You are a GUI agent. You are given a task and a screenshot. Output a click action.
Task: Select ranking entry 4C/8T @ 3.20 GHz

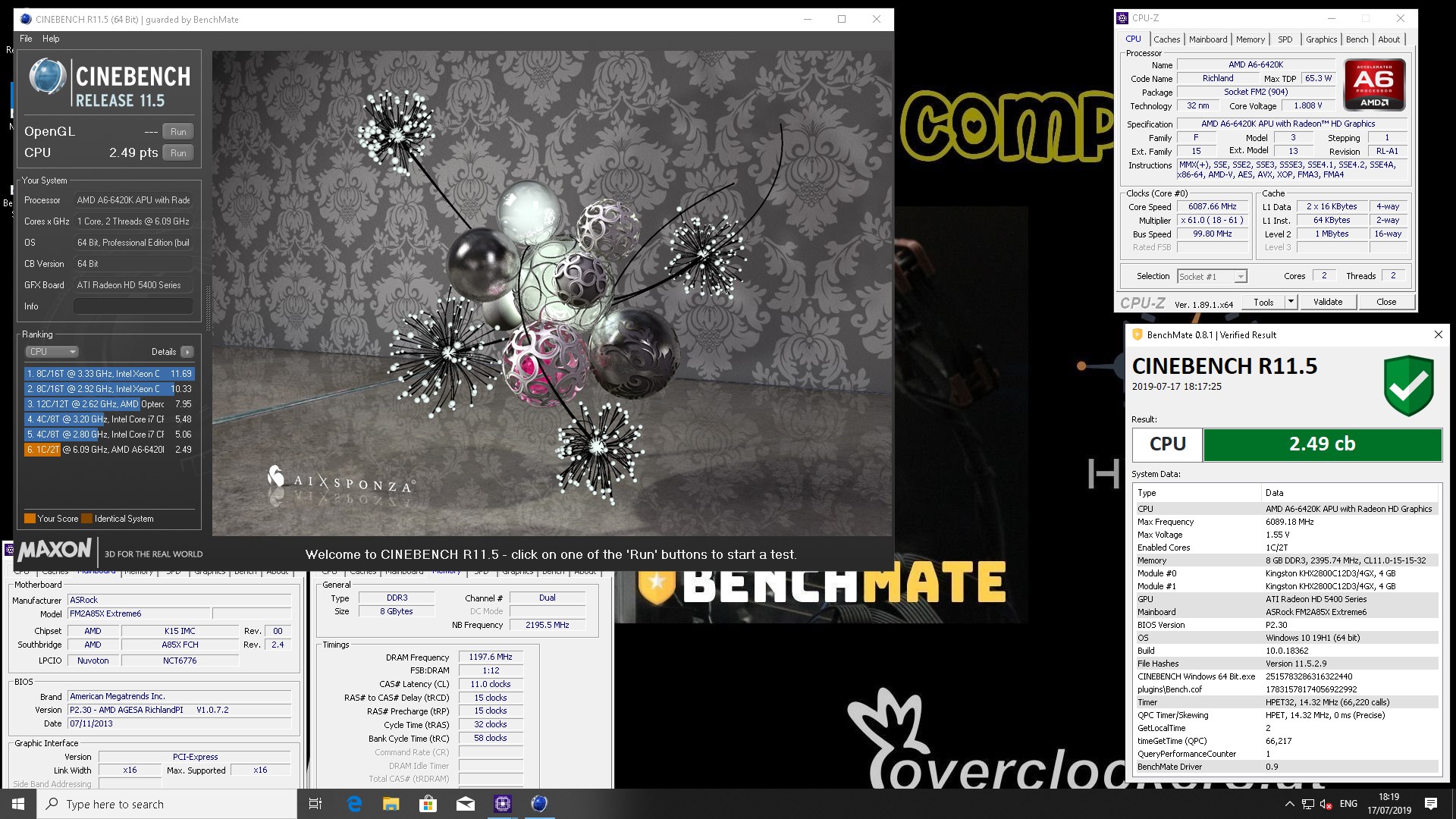tap(109, 419)
